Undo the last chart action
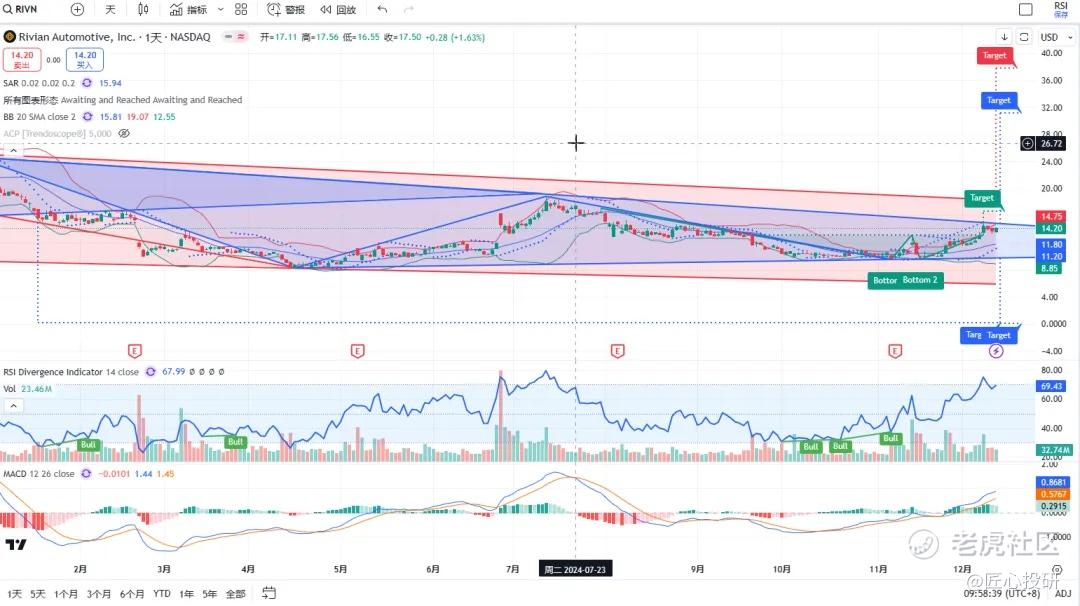The image size is (1080, 606). (x=382, y=10)
